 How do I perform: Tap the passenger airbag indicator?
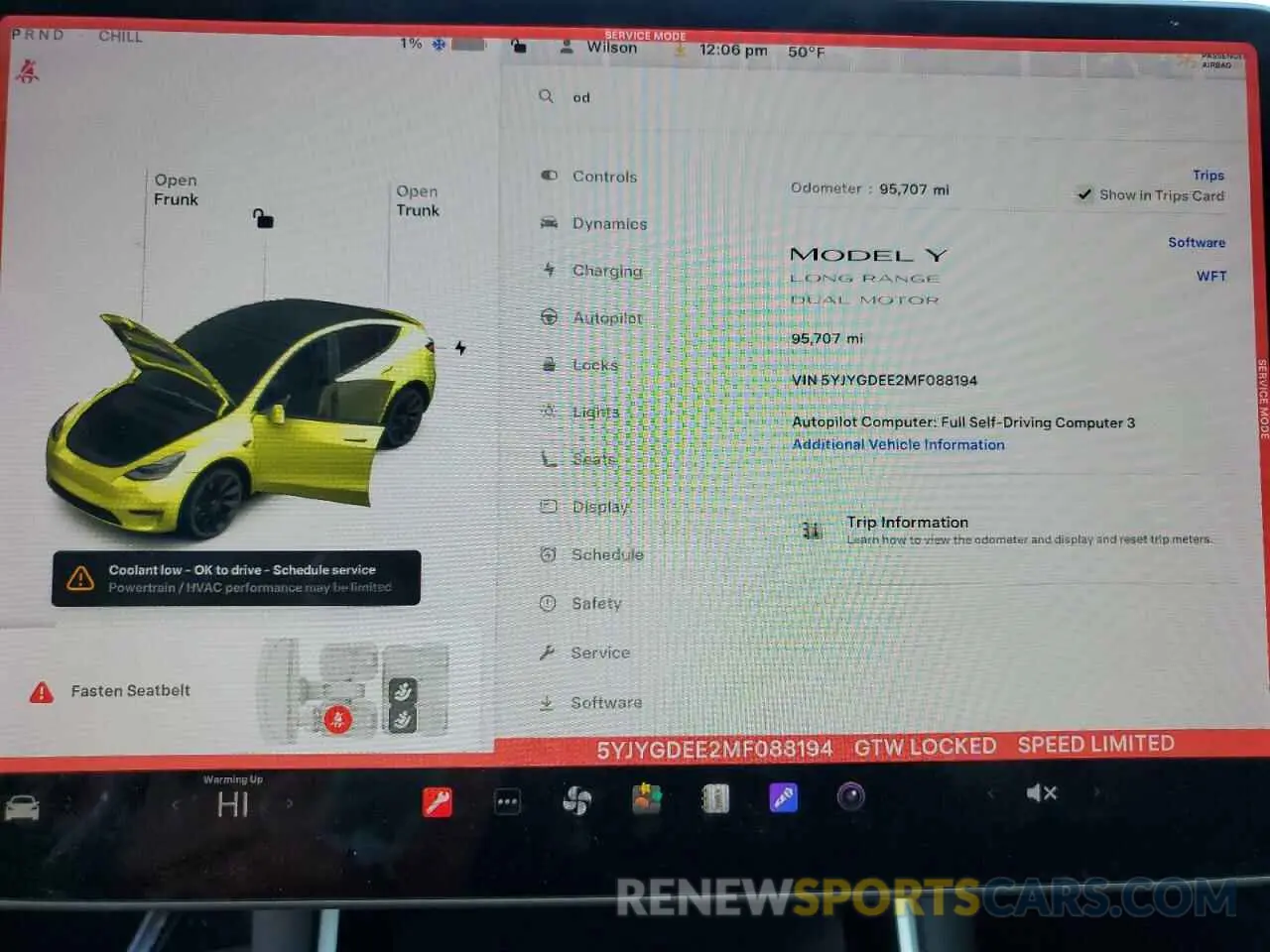pos(1207,60)
